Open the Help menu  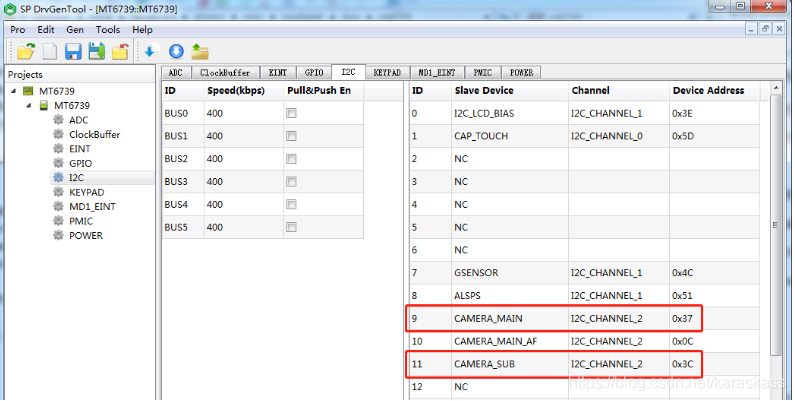[x=142, y=30]
